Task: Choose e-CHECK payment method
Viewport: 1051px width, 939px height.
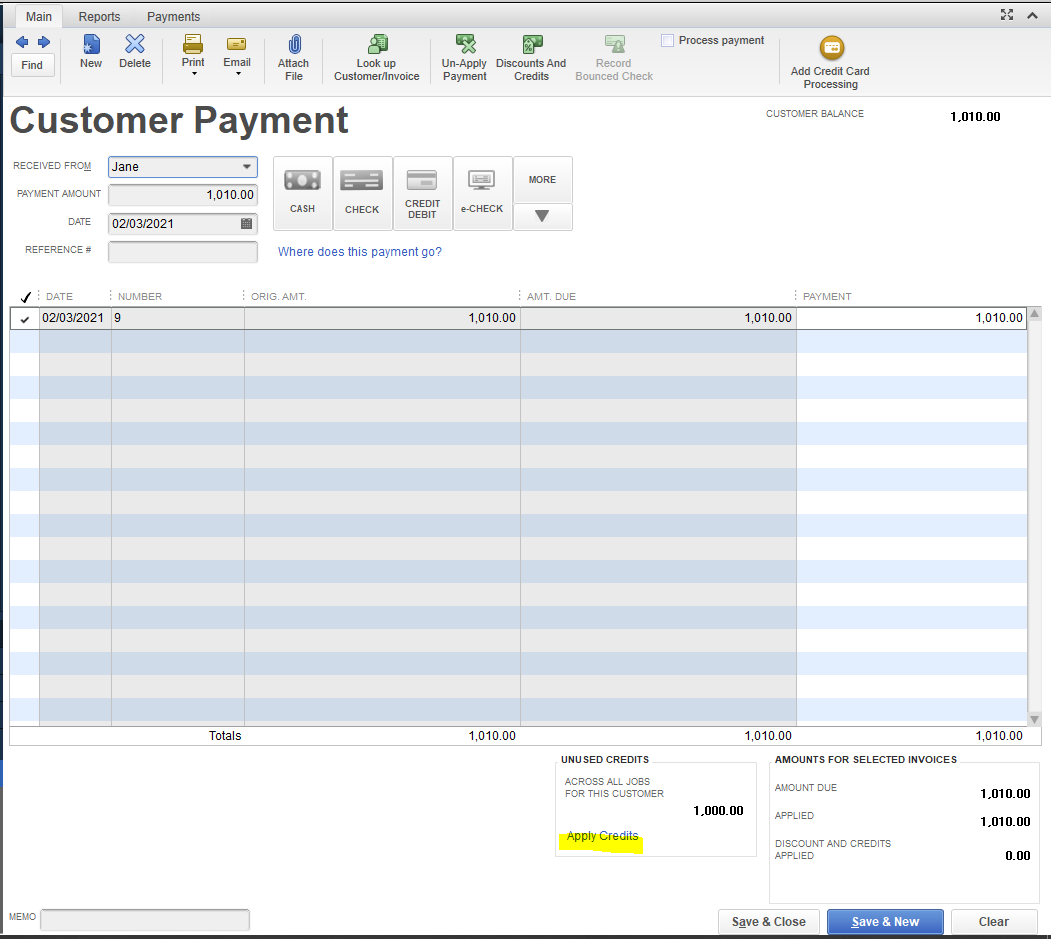Action: [482, 193]
